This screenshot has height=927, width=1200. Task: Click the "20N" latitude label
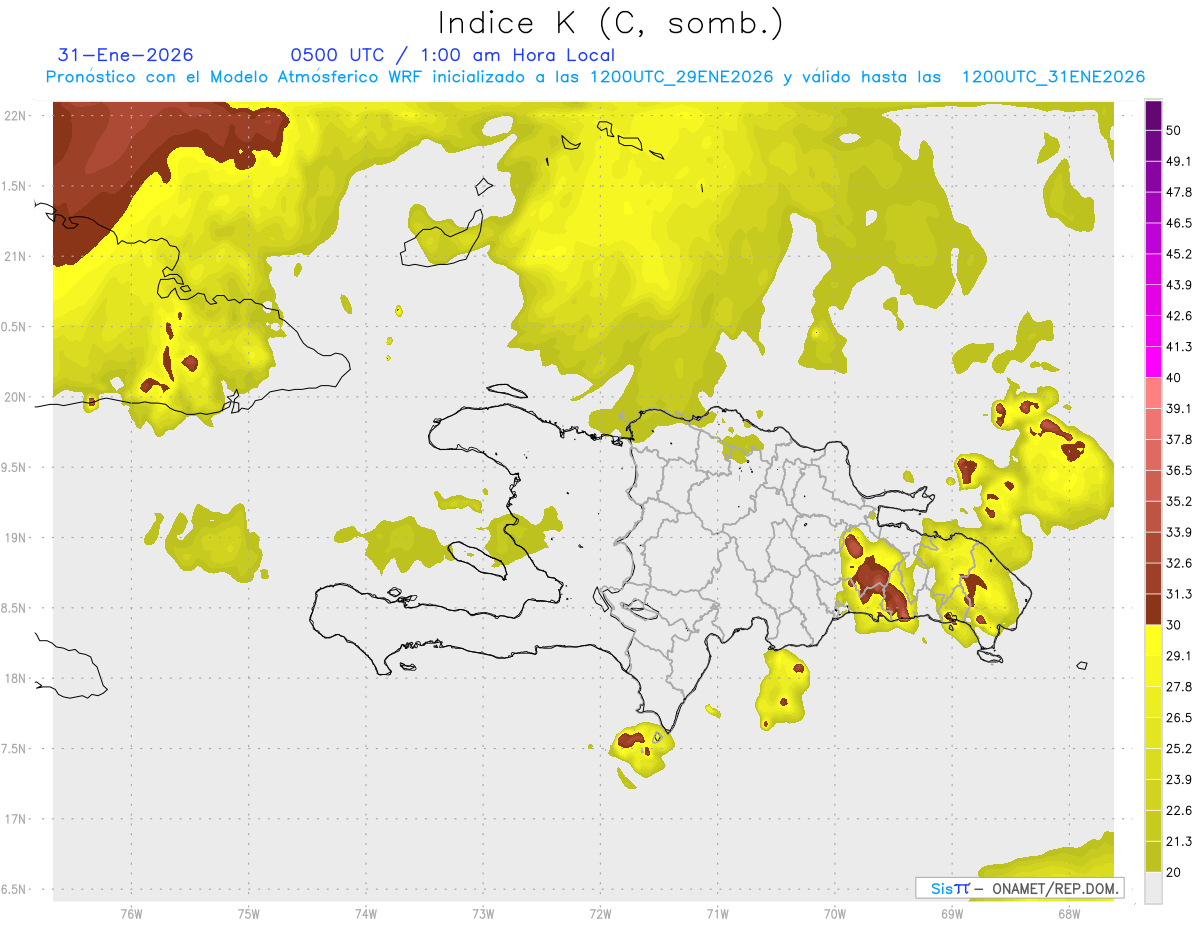(16, 397)
